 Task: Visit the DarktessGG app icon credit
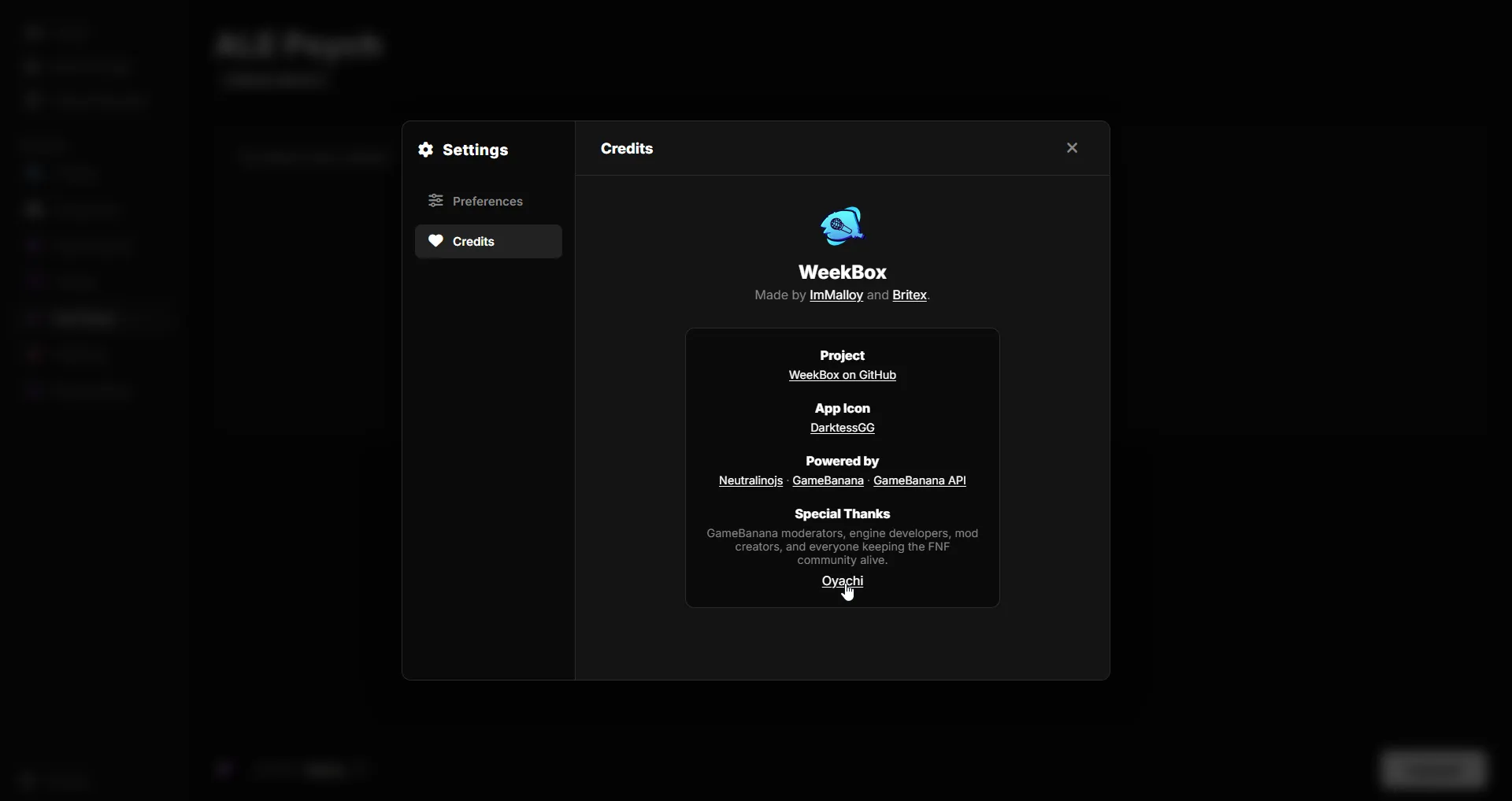(843, 428)
